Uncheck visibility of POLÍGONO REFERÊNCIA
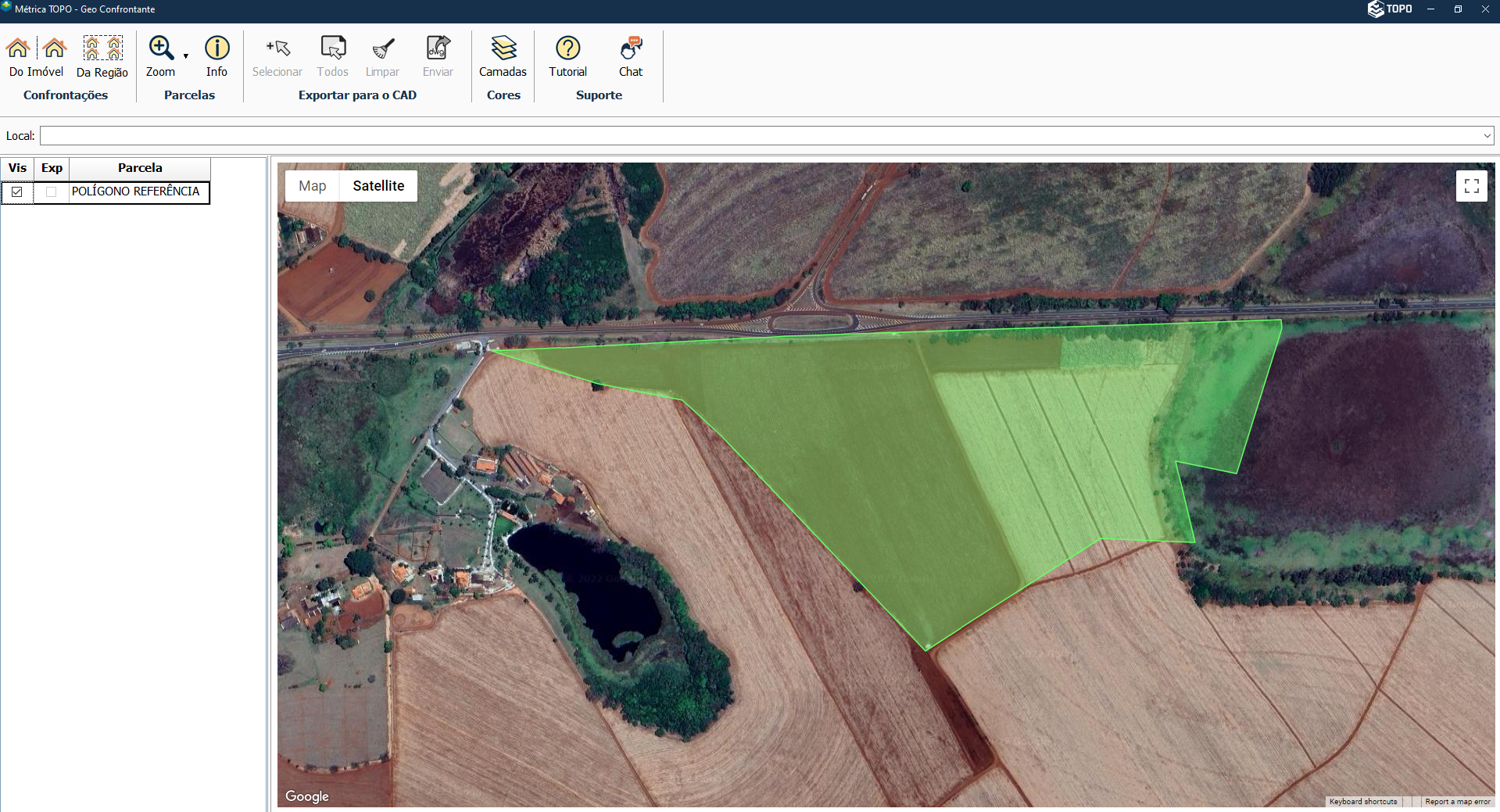This screenshot has height=812, width=1500. click(x=17, y=192)
